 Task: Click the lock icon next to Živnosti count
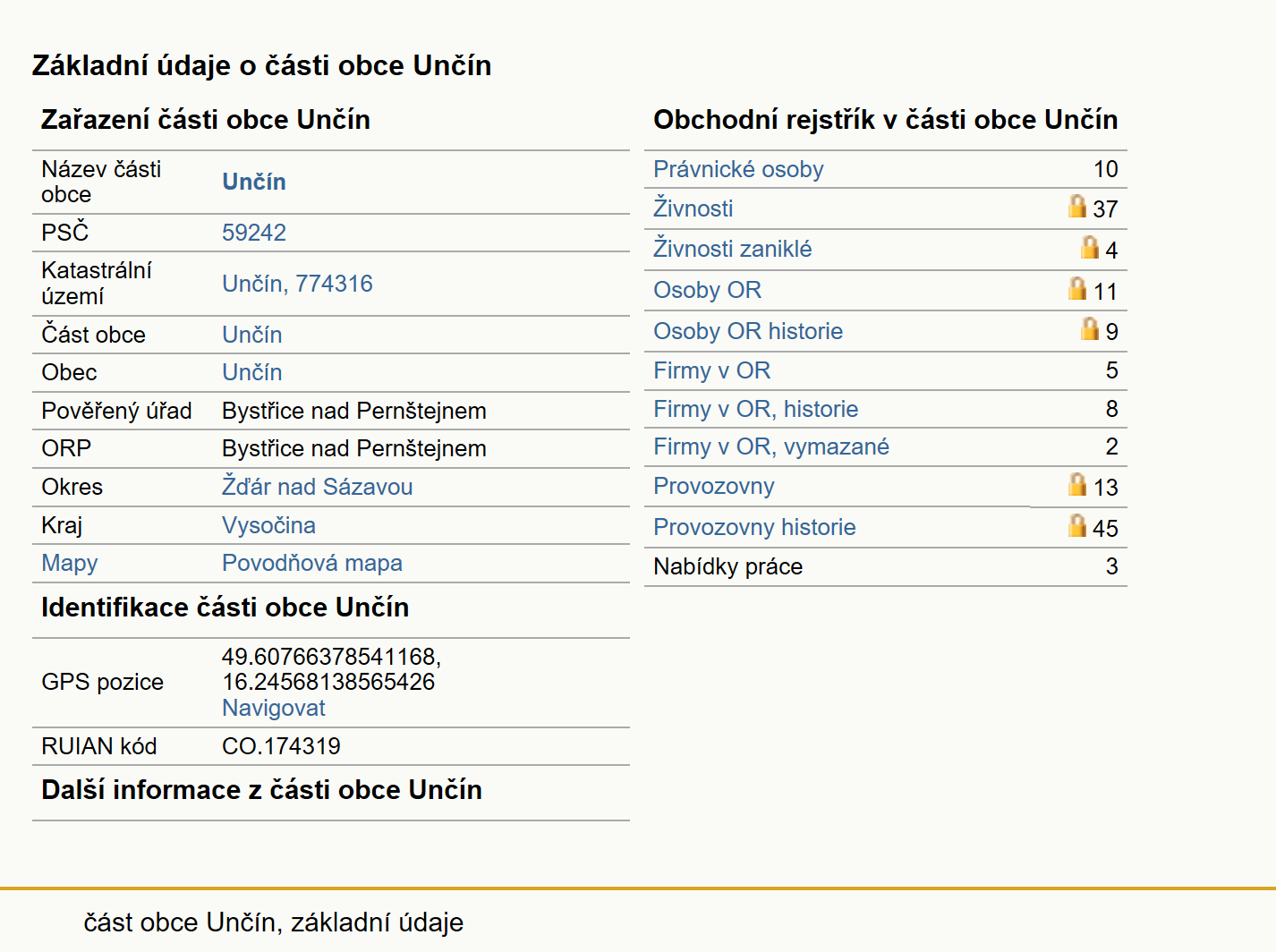click(1077, 207)
